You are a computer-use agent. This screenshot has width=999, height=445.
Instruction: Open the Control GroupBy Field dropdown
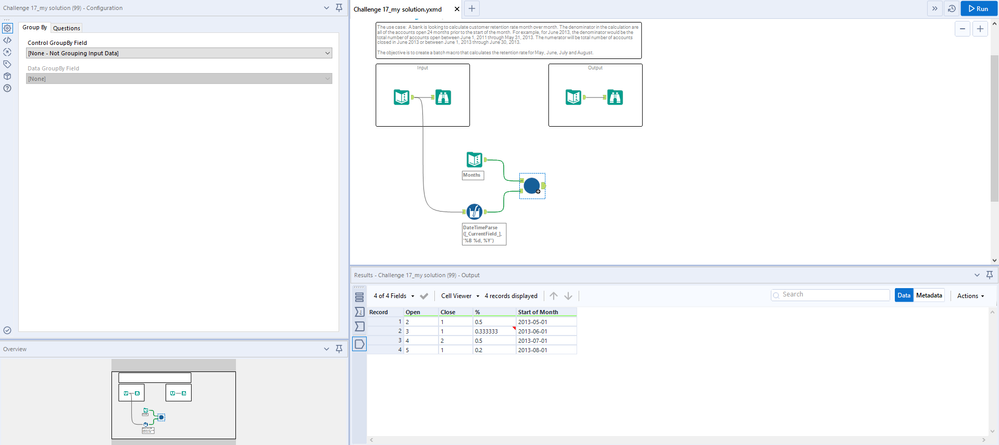[179, 52]
